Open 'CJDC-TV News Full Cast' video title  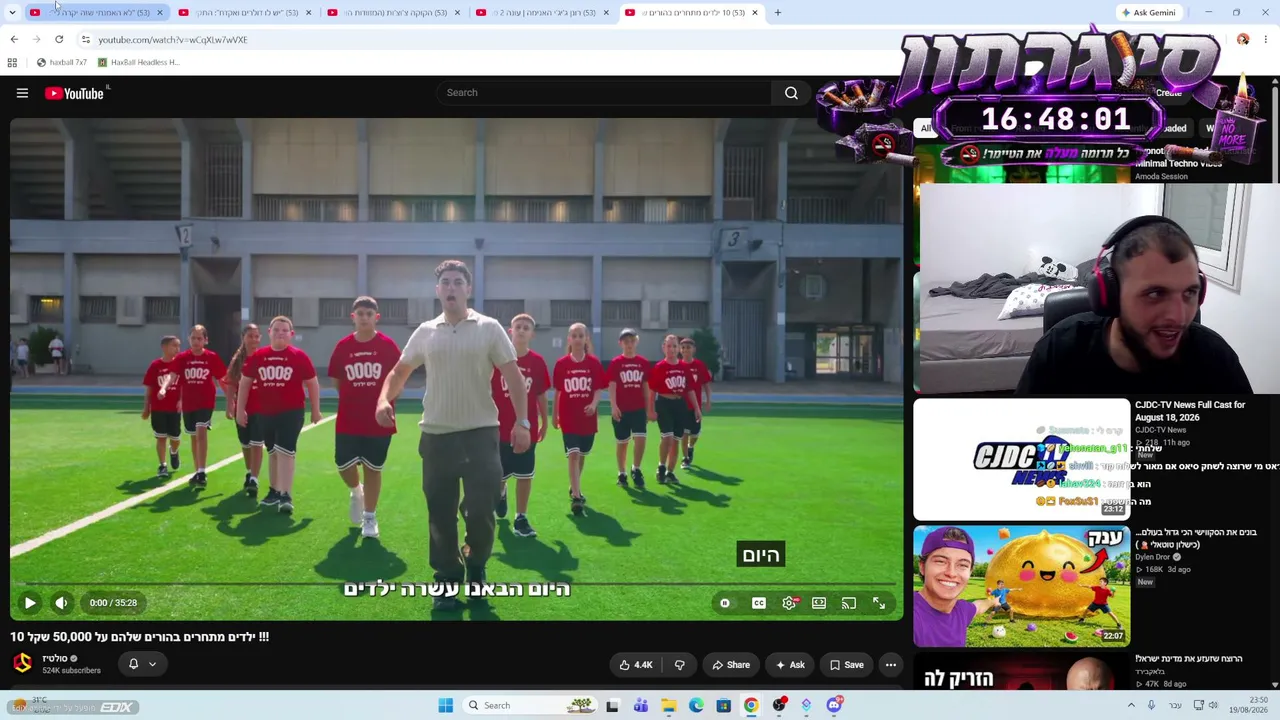click(1190, 411)
